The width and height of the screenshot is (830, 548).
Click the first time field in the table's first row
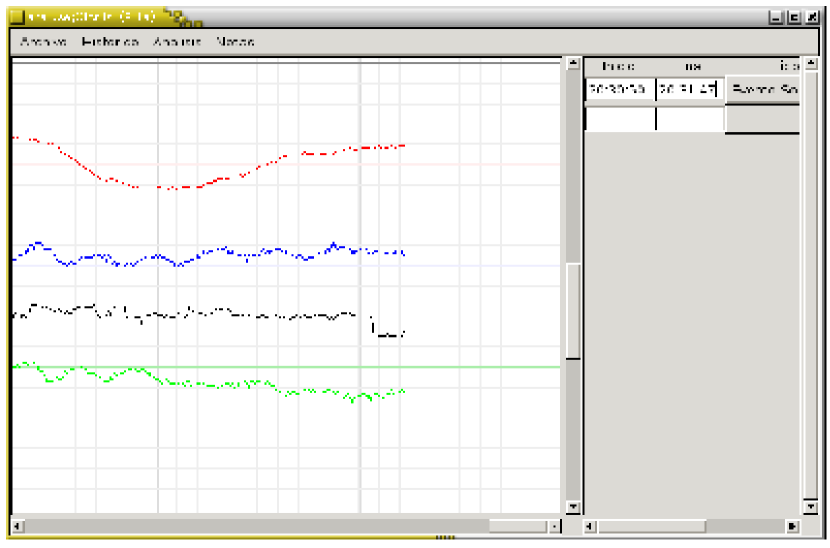(620, 89)
